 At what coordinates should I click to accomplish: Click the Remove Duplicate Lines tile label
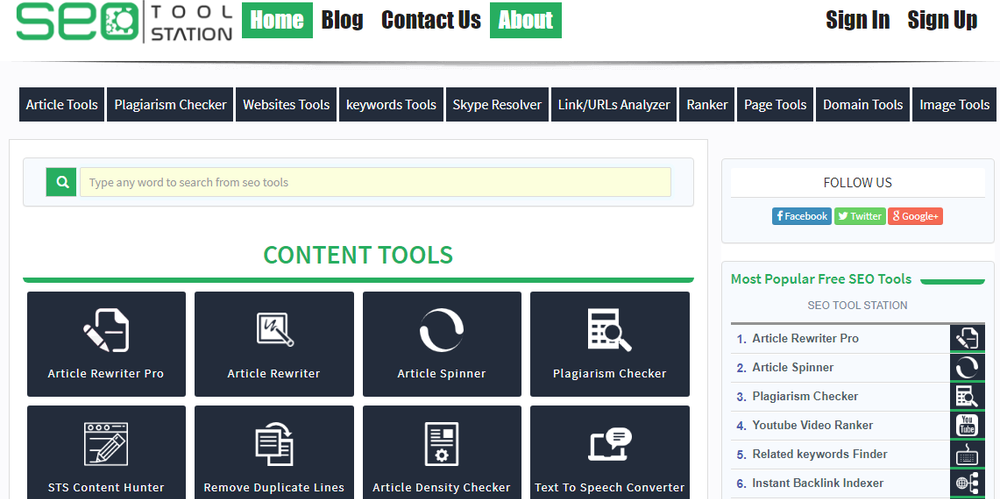pyautogui.click(x=274, y=488)
